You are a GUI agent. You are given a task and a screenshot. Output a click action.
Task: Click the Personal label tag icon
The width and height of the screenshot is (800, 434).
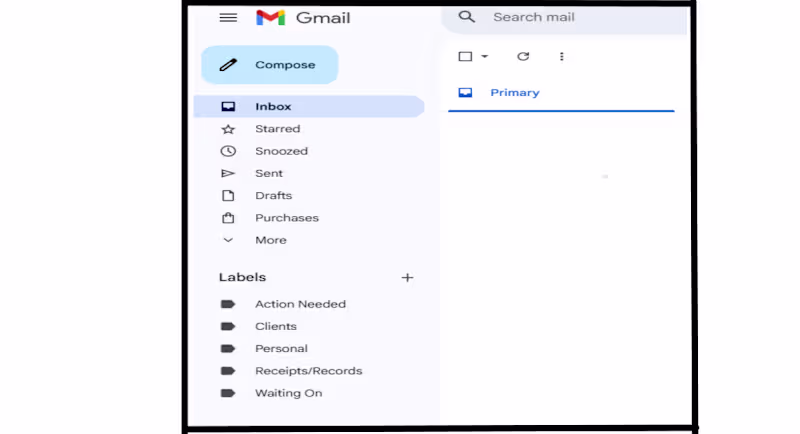click(x=228, y=348)
